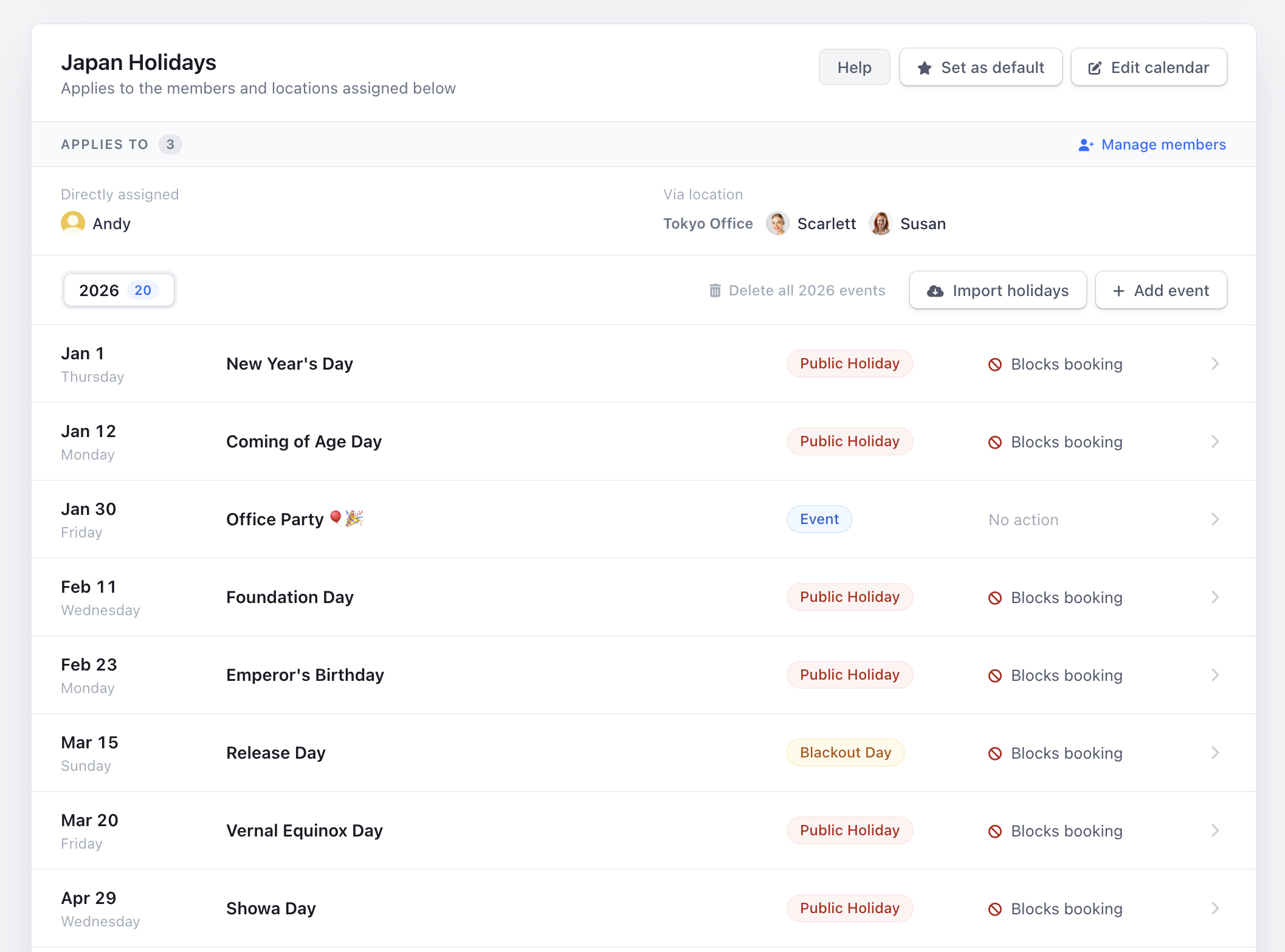Click the cloud icon in Import holidays

[935, 291]
